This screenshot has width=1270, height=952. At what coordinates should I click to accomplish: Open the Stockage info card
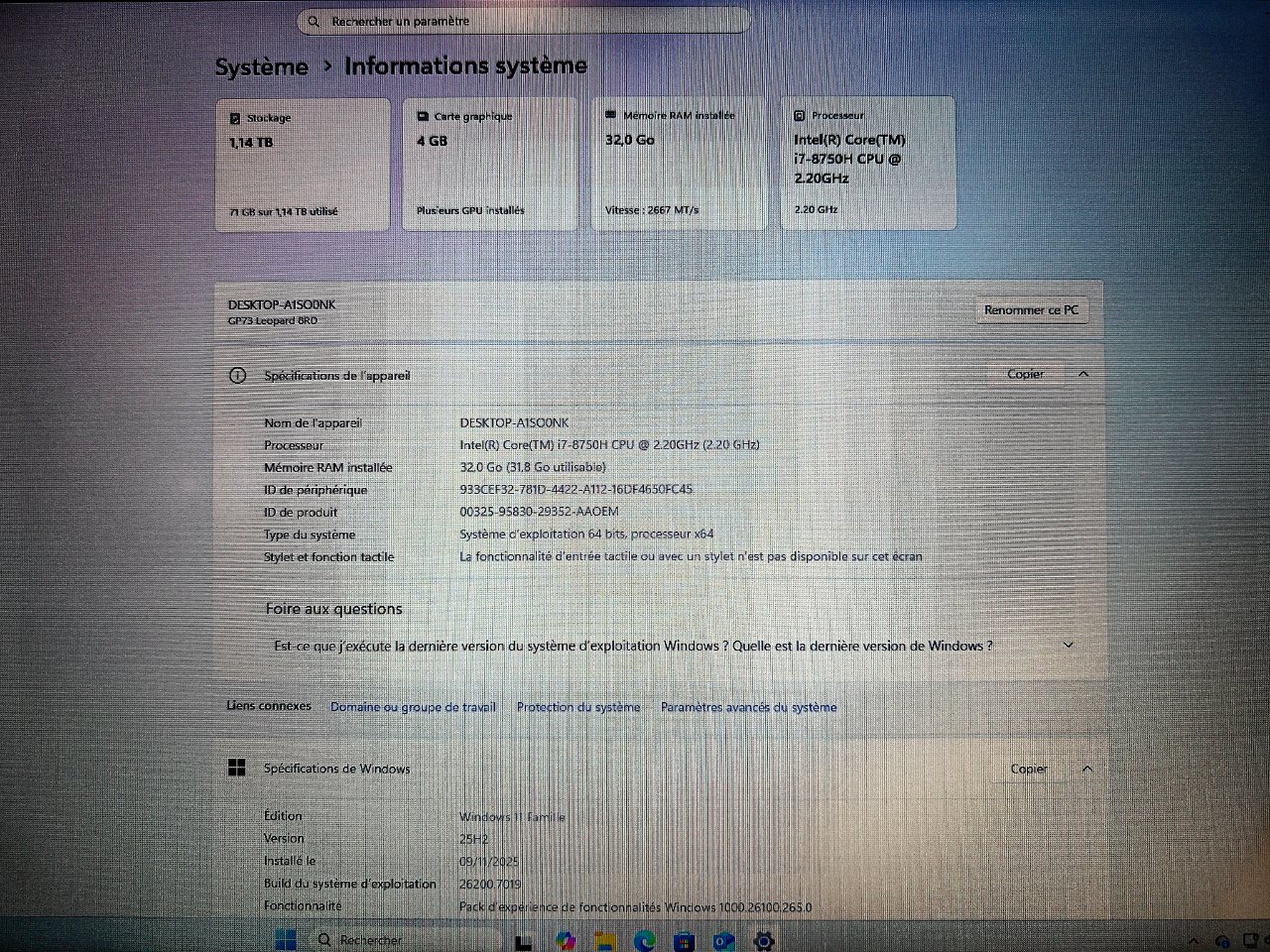click(x=303, y=164)
